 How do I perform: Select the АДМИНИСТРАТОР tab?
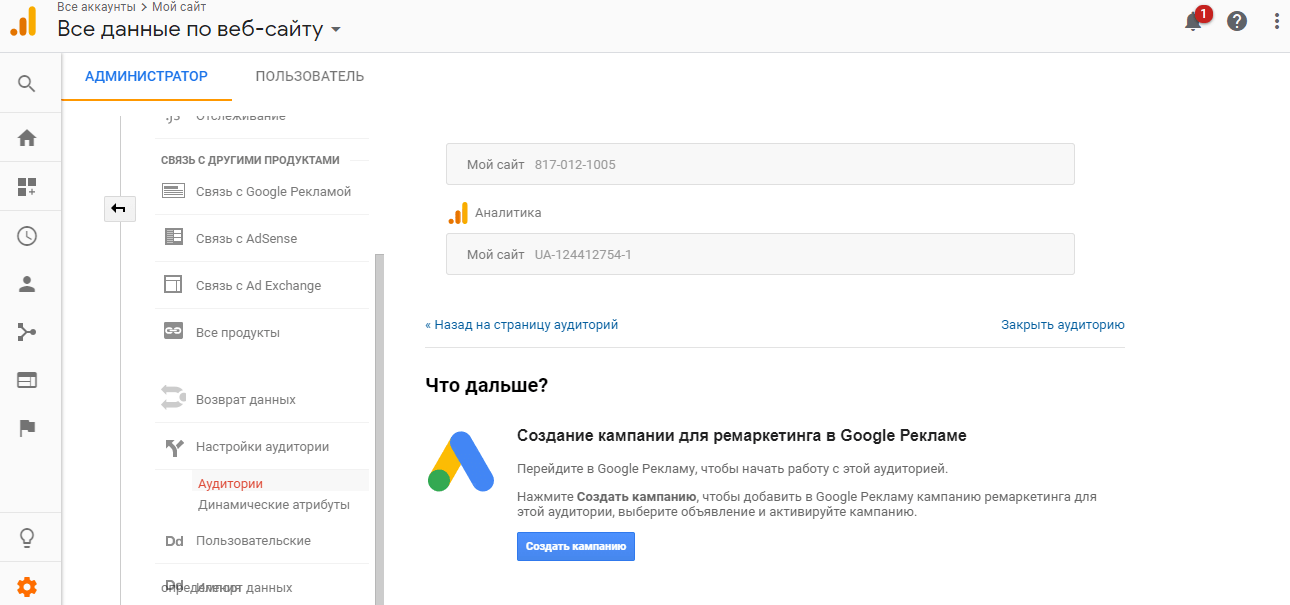[146, 76]
